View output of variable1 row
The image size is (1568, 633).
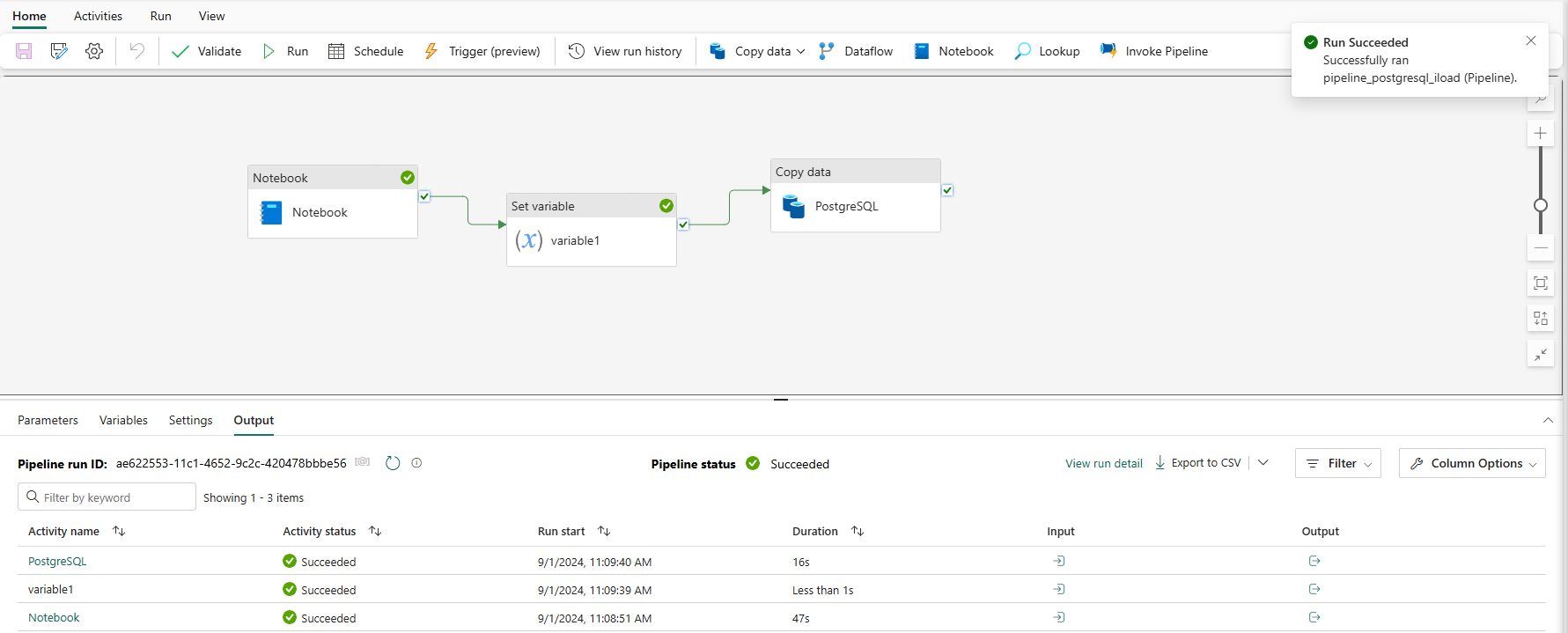coord(1314,589)
